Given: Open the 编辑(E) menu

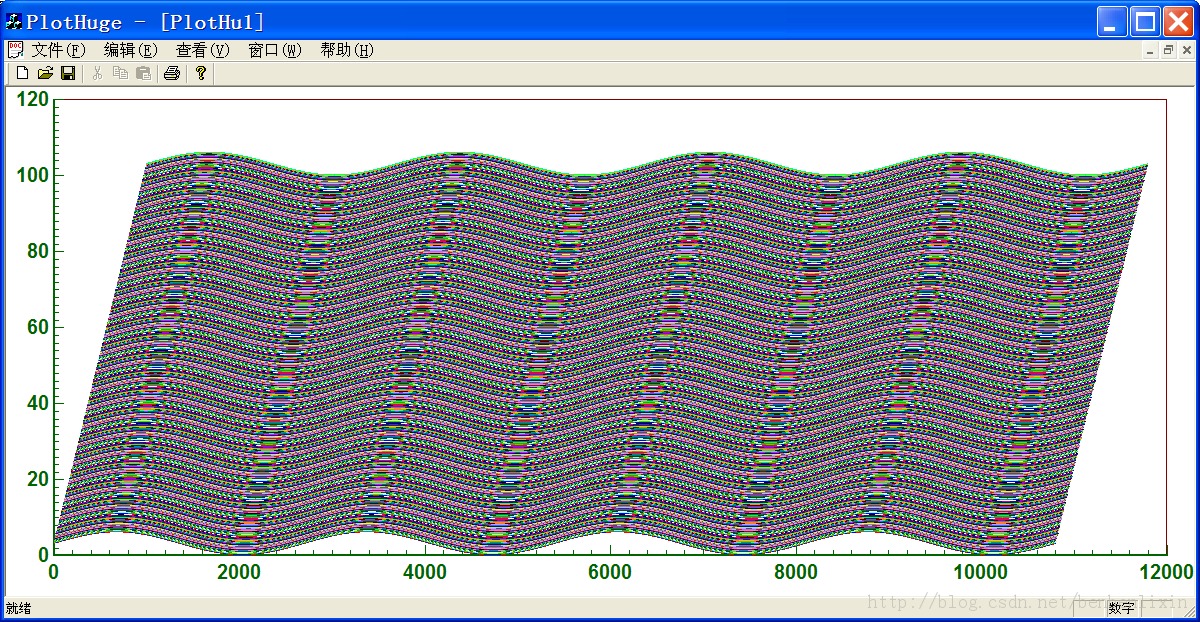Looking at the screenshot, I should click(130, 50).
